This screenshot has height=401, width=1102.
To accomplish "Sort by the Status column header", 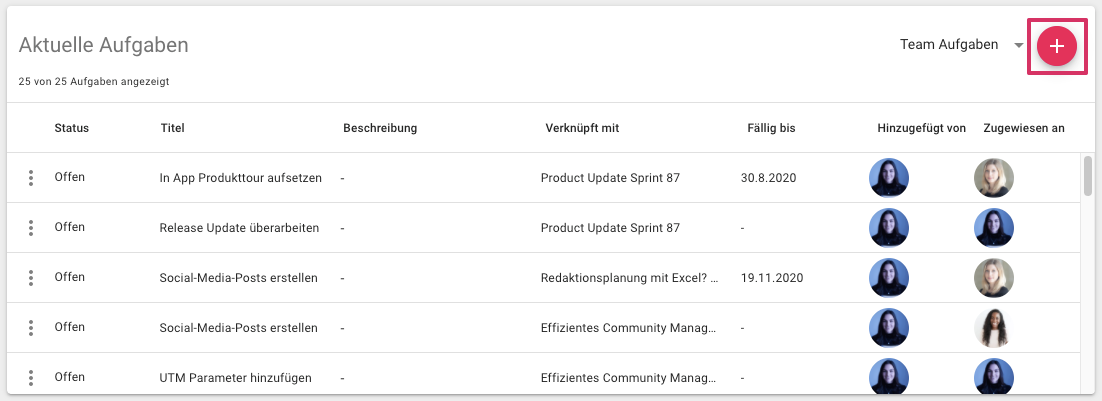I will [x=72, y=128].
